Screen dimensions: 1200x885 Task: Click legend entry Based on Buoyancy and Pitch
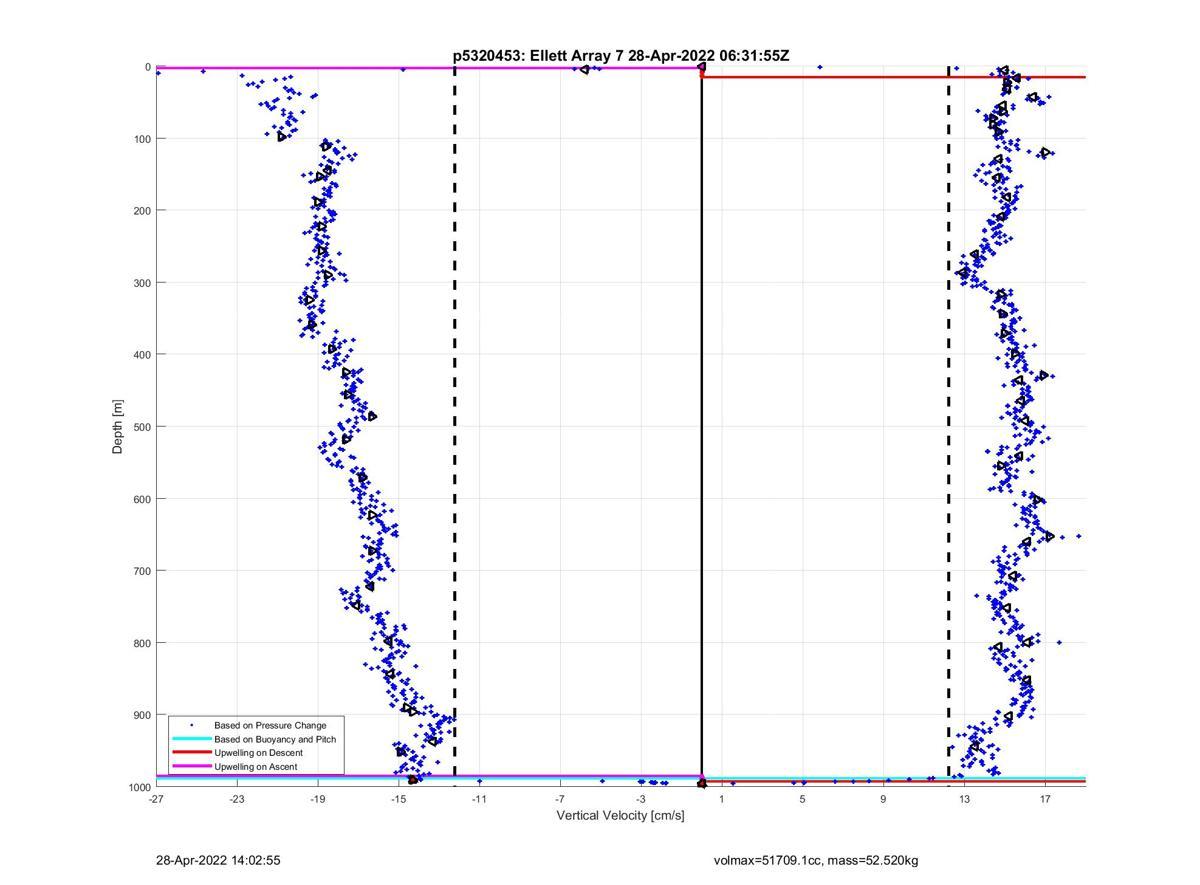pyautogui.click(x=275, y=739)
